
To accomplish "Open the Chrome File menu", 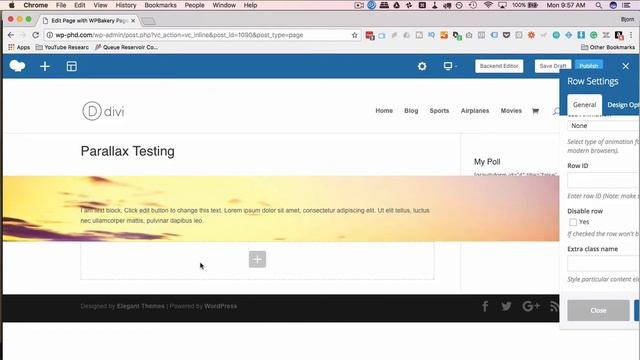I will (x=61, y=5).
